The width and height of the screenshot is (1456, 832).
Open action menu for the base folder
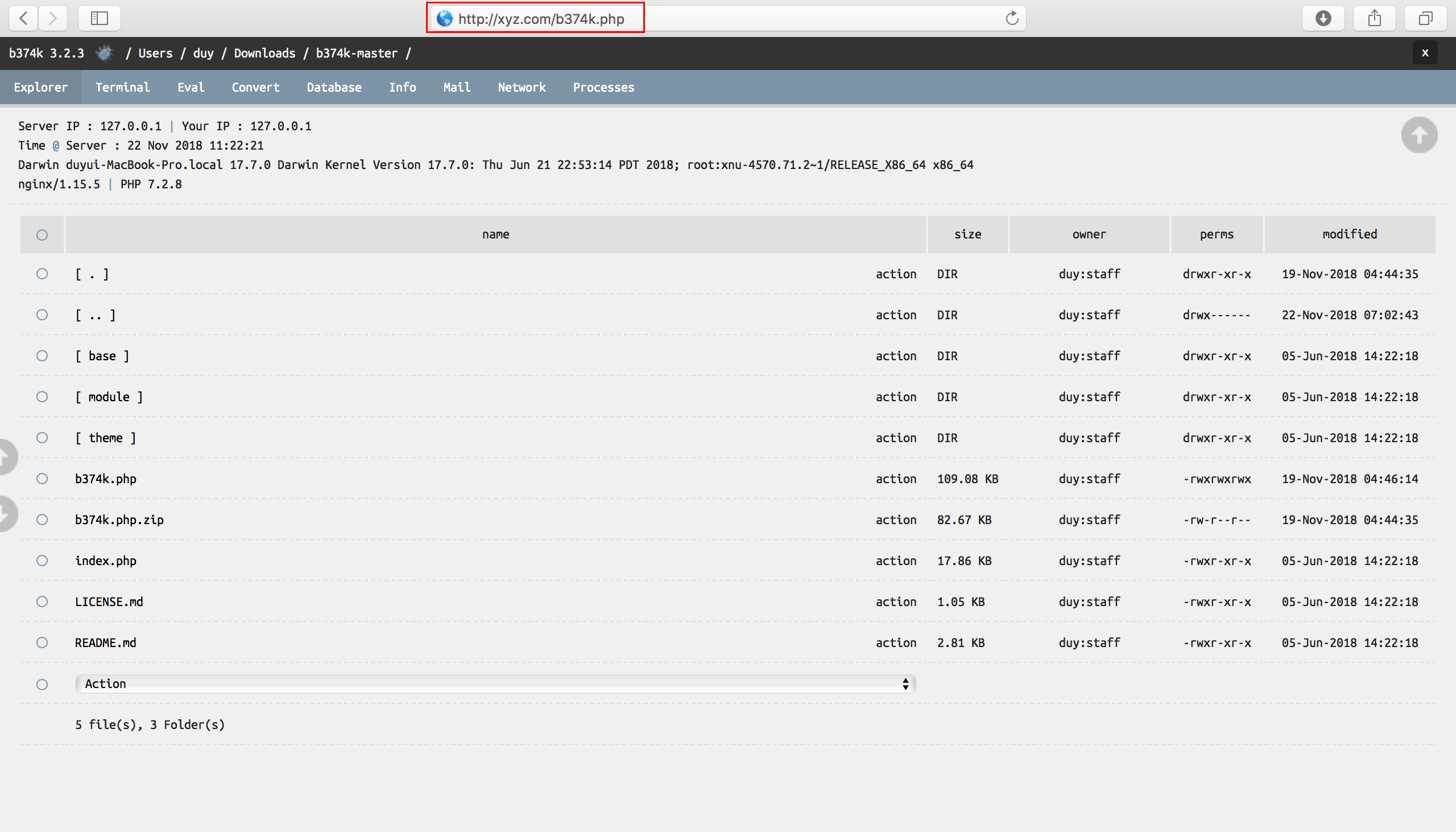(896, 356)
